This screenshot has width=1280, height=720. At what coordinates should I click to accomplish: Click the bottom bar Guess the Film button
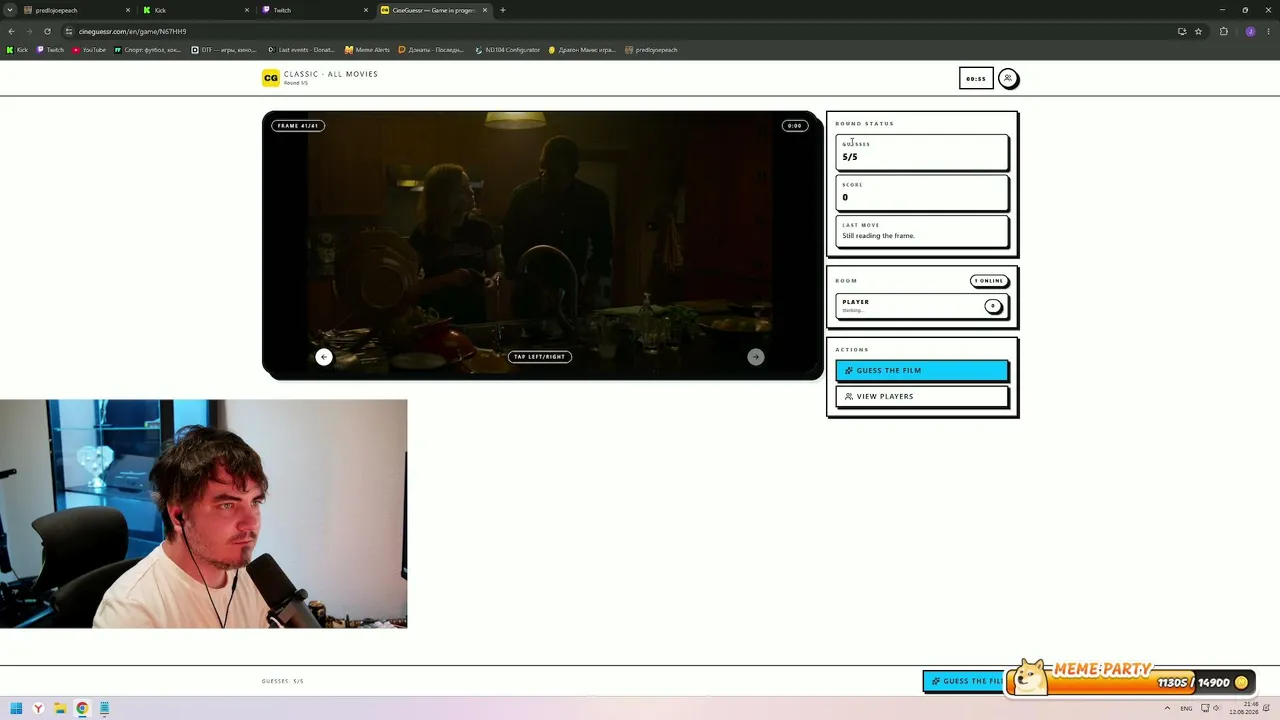point(966,681)
